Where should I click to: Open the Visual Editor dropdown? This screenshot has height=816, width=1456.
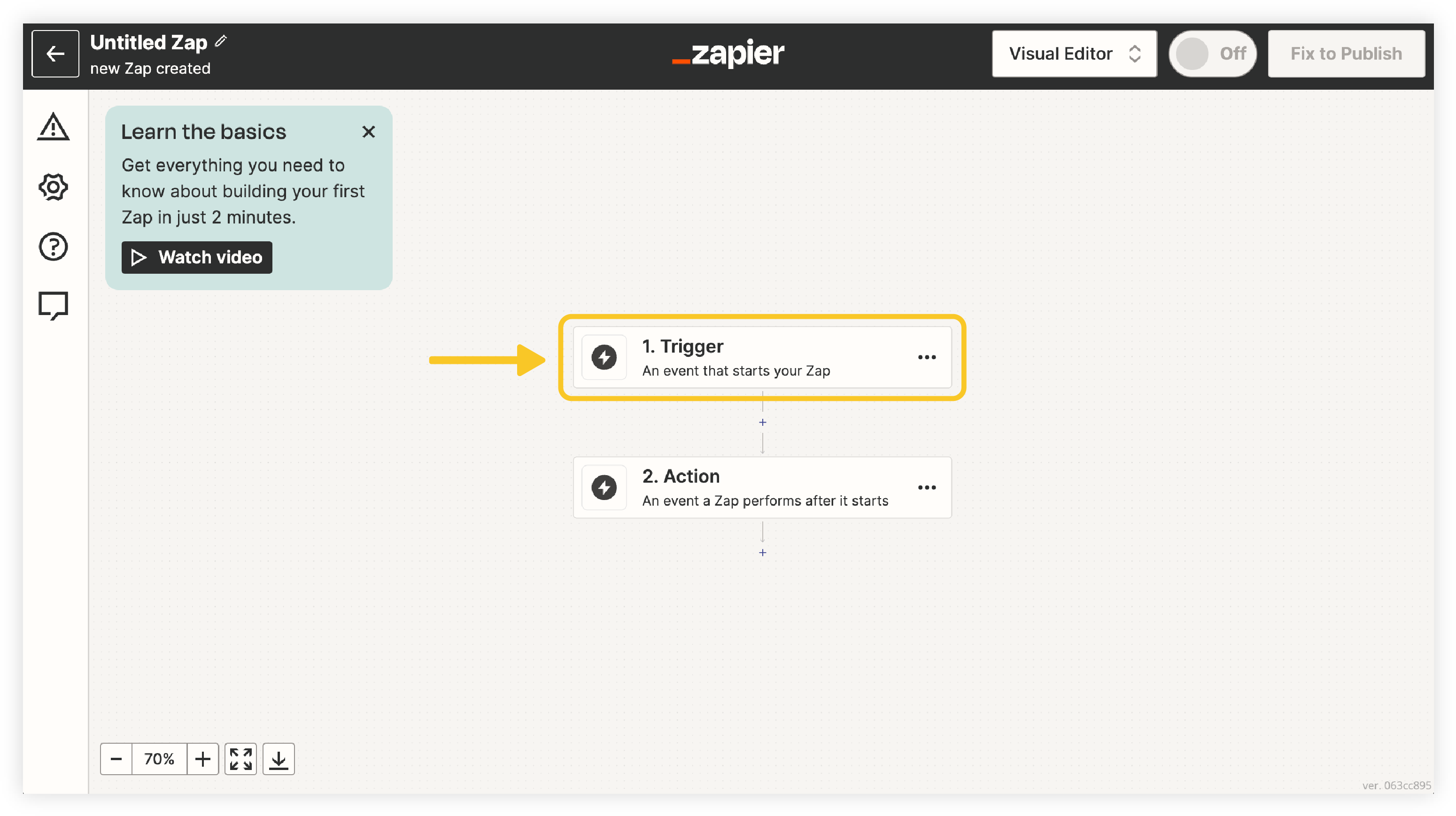tap(1074, 54)
